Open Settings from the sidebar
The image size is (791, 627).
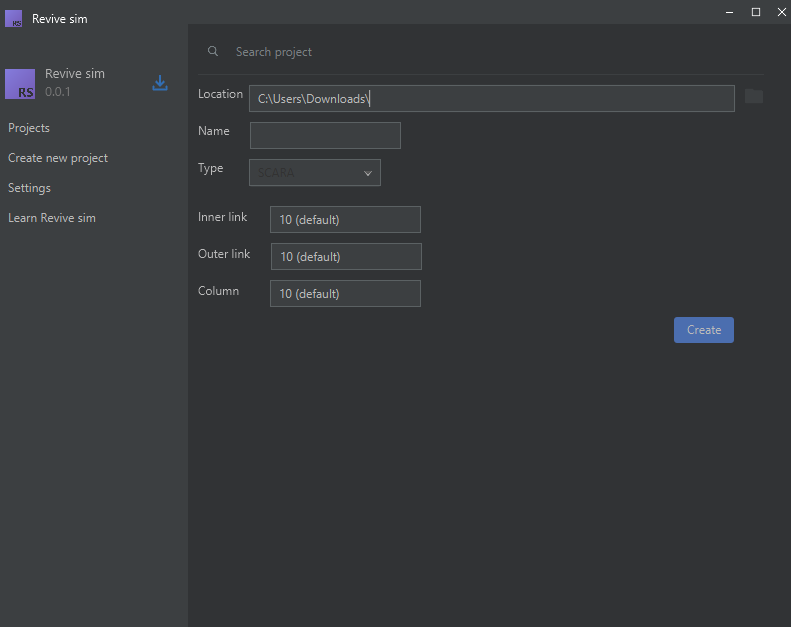click(x=29, y=188)
